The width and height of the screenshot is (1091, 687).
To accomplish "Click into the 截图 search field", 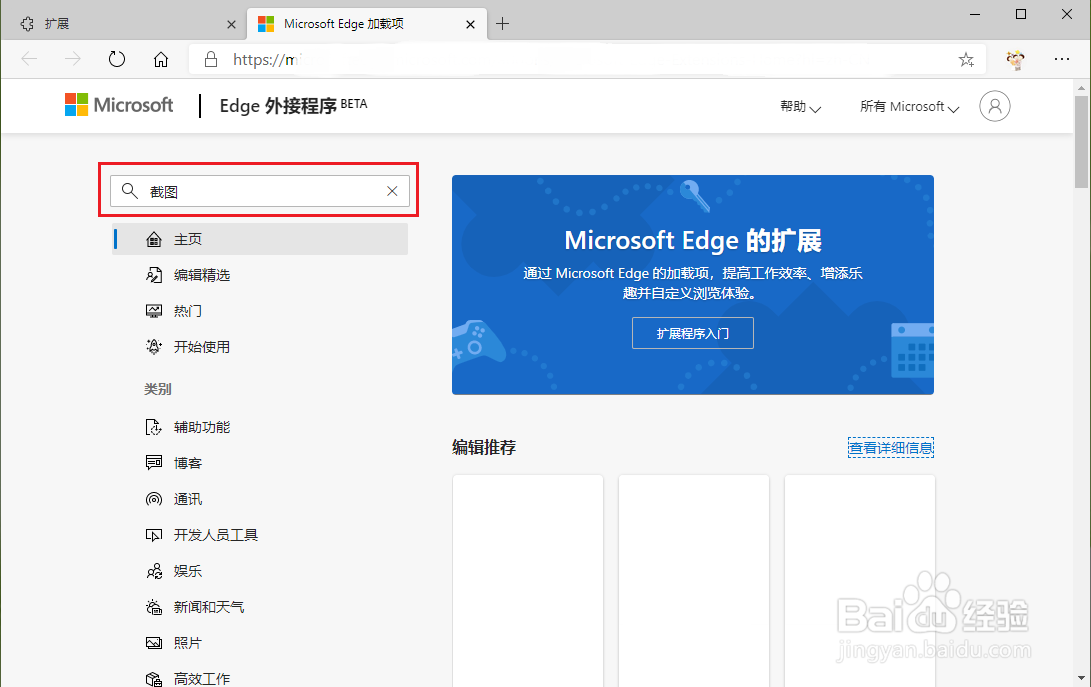I will coord(260,191).
